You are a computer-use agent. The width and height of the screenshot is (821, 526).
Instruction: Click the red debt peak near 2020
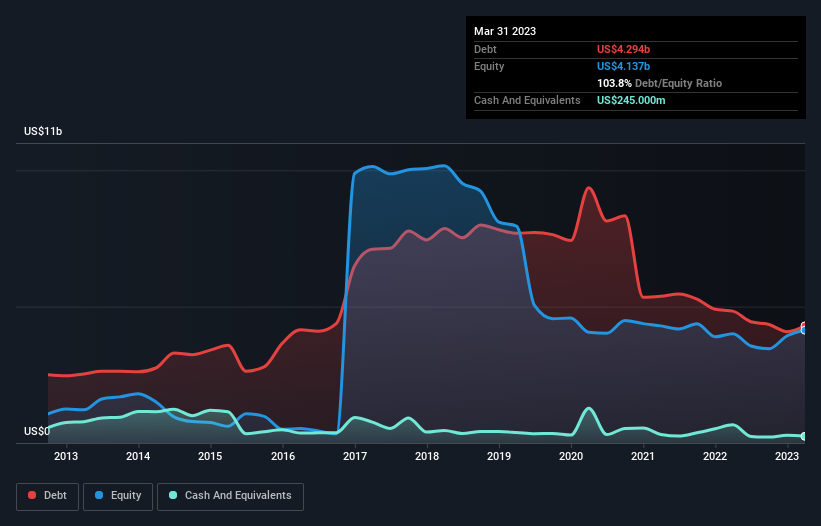point(589,187)
